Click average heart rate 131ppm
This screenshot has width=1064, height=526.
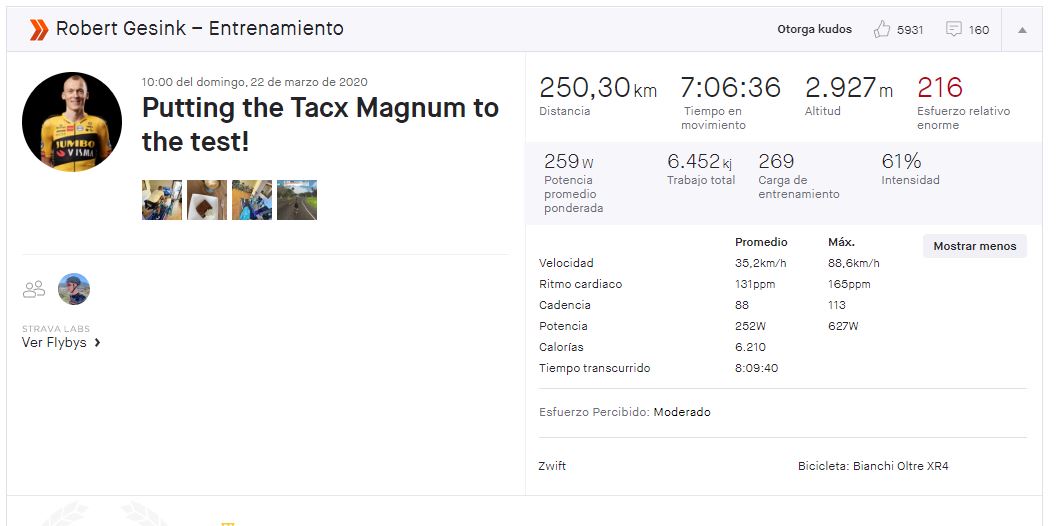click(x=755, y=284)
